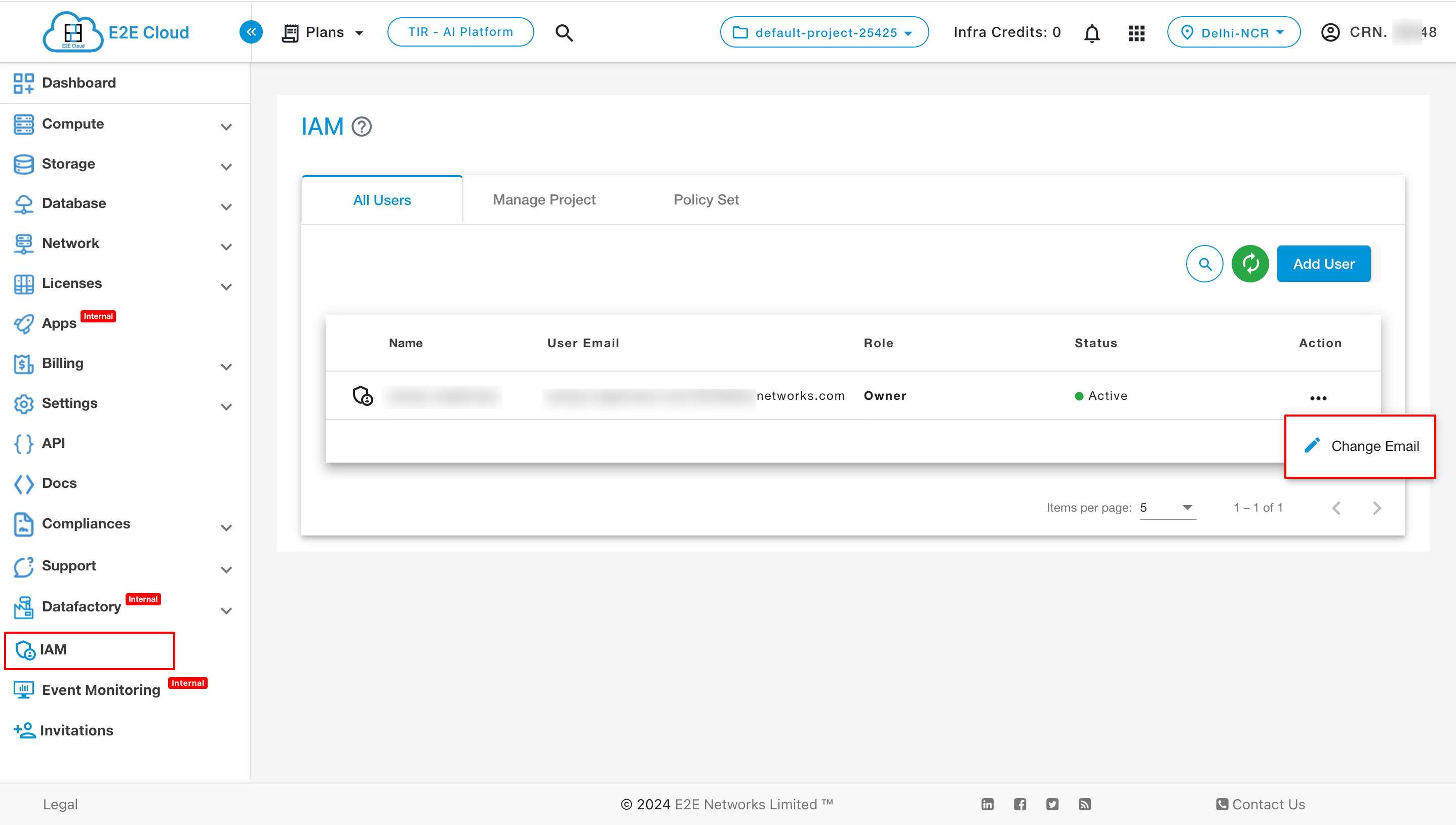1456x825 pixels.
Task: Click the Network sidebar icon
Action: (x=24, y=243)
